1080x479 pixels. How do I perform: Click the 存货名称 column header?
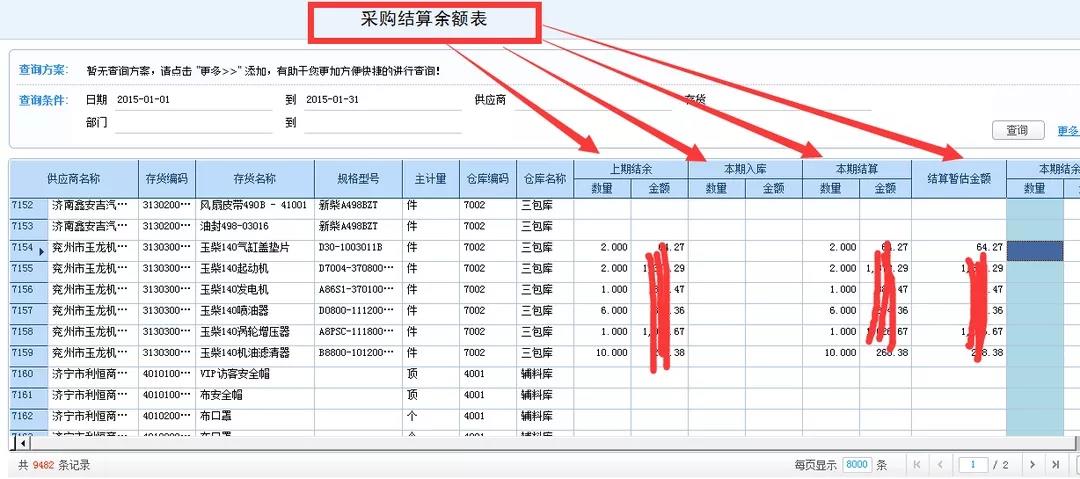click(255, 179)
